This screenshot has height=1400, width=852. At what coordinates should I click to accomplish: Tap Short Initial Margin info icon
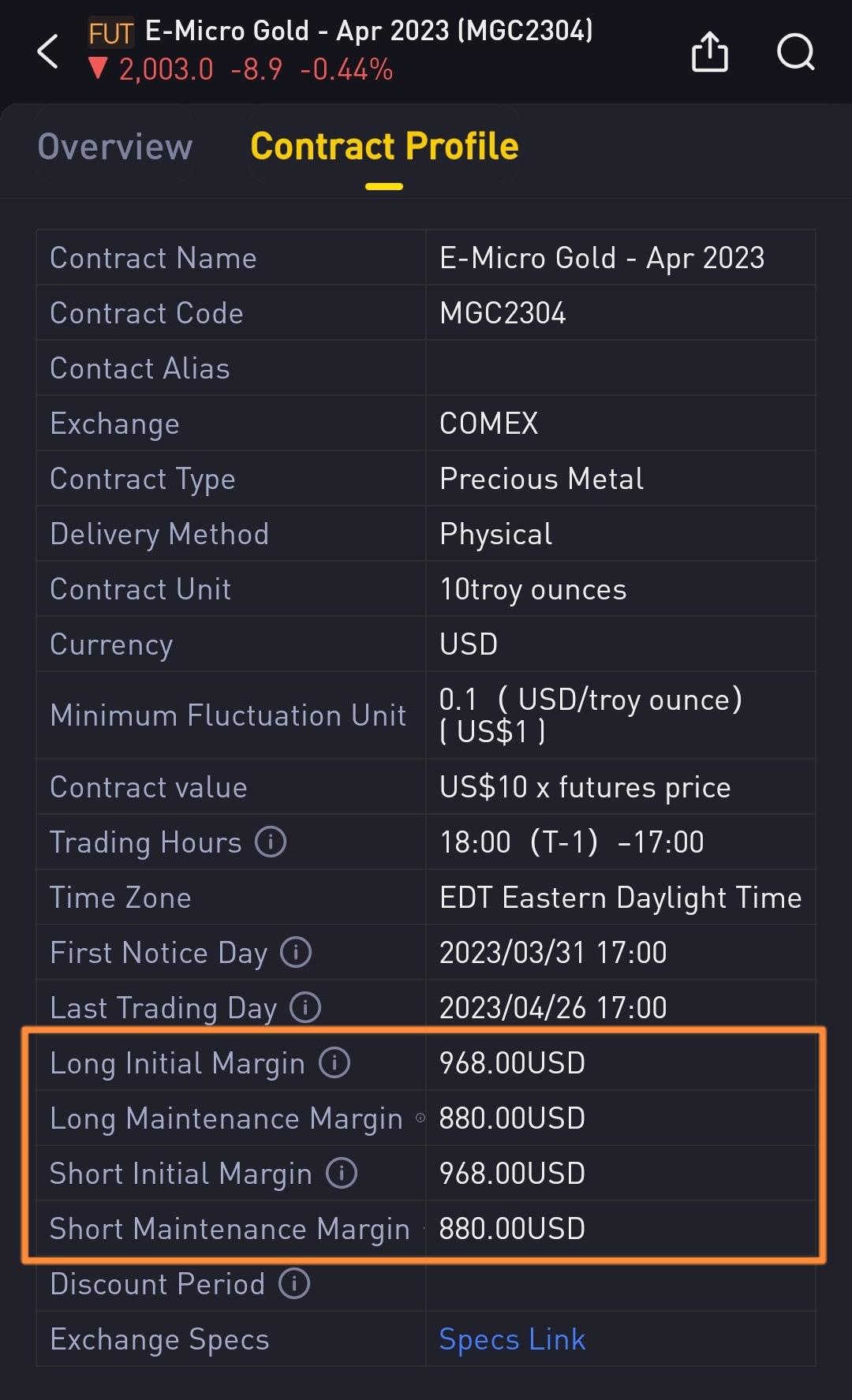(x=342, y=1173)
